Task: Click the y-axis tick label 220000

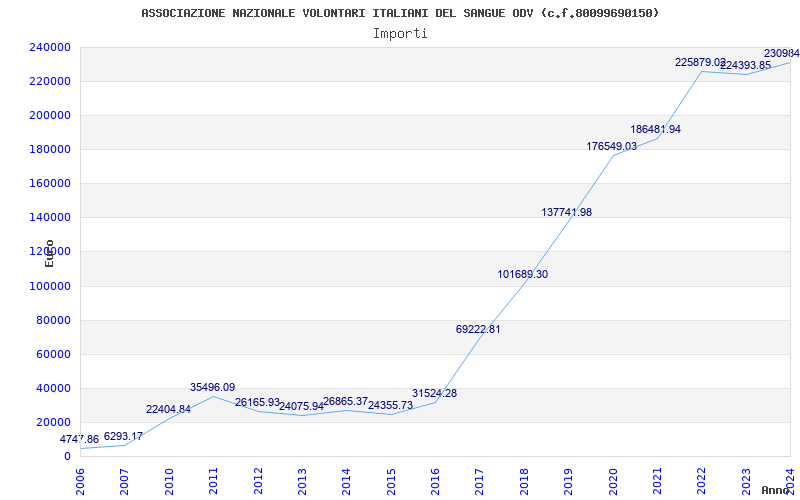Action: 49,82
